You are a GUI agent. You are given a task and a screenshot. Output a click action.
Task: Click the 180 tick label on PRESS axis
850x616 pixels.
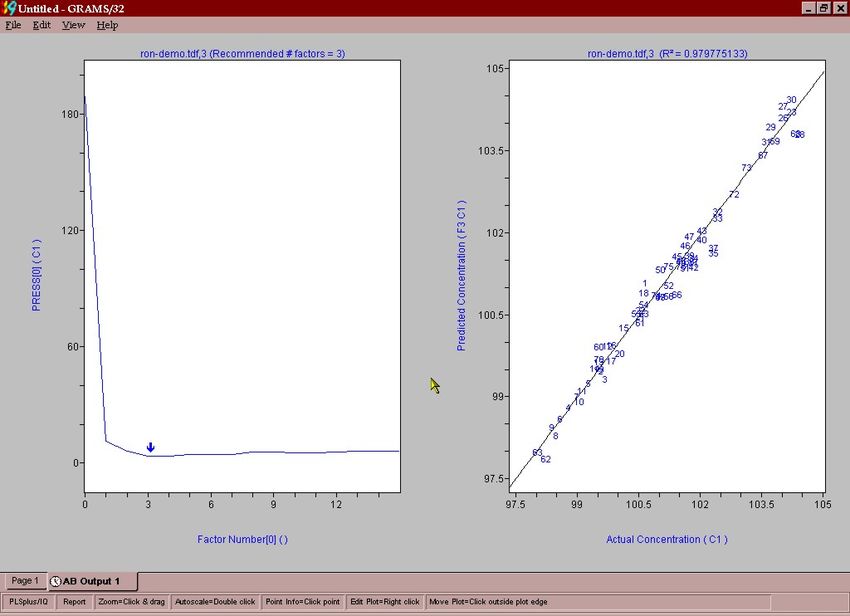[x=70, y=114]
